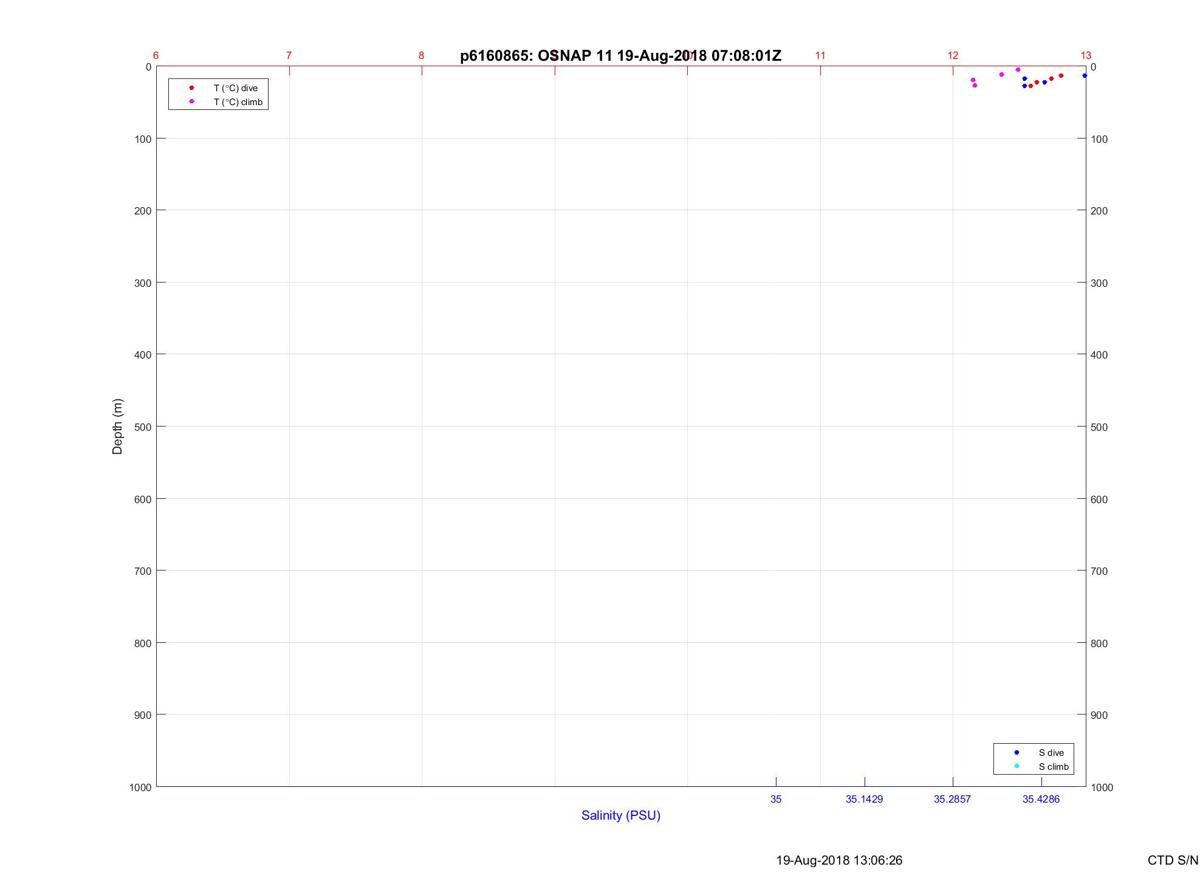Click salinity tick label 35
1200x885 pixels.
click(776, 799)
